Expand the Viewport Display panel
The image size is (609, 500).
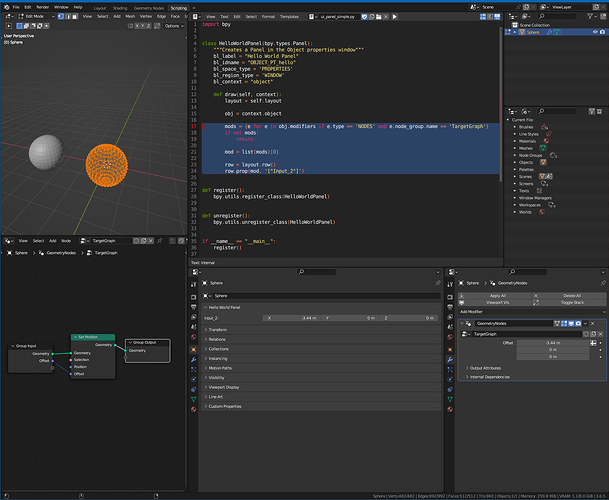[321, 387]
